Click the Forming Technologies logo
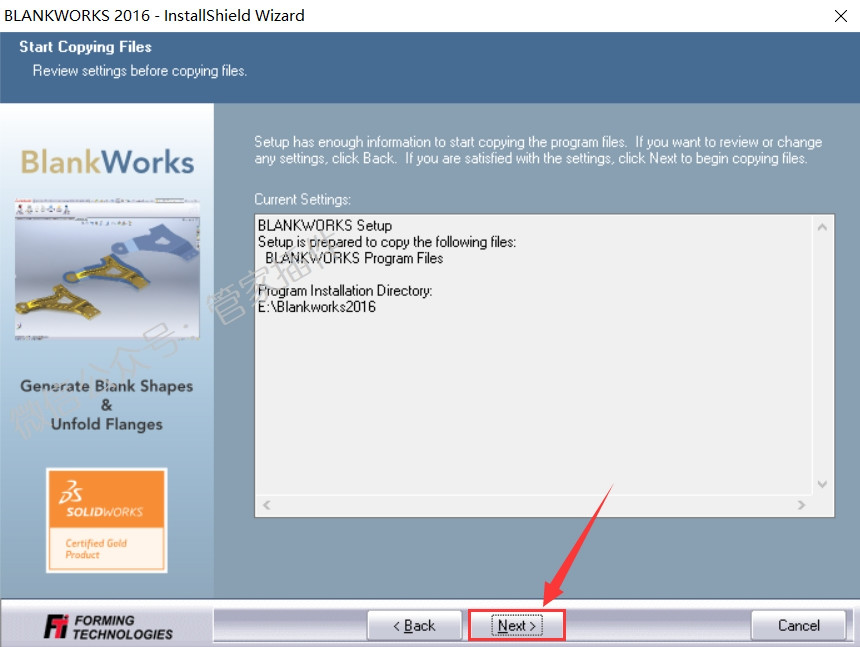860x647 pixels. pos(108,627)
